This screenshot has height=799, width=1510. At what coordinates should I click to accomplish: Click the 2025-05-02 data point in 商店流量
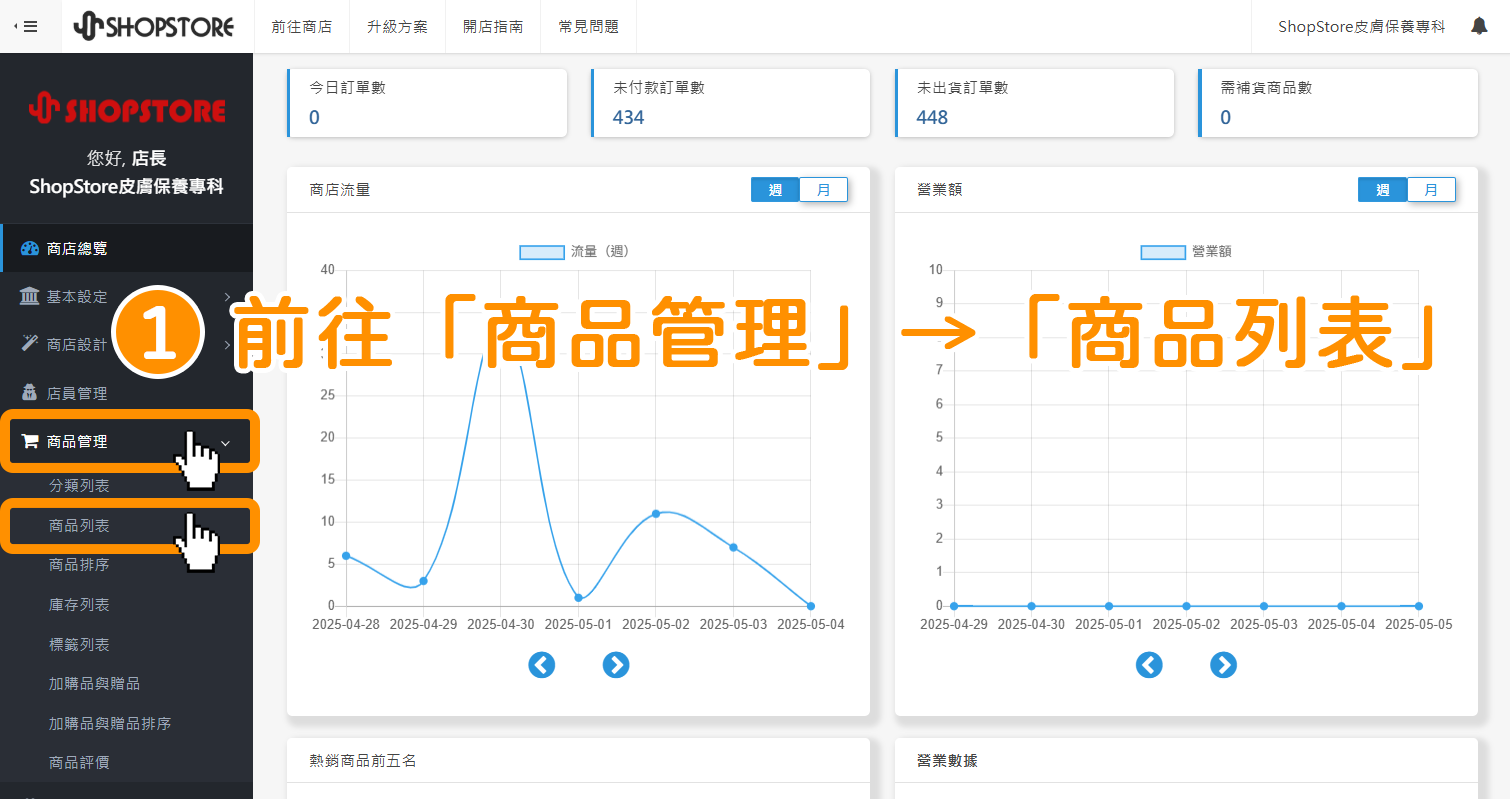[656, 514]
